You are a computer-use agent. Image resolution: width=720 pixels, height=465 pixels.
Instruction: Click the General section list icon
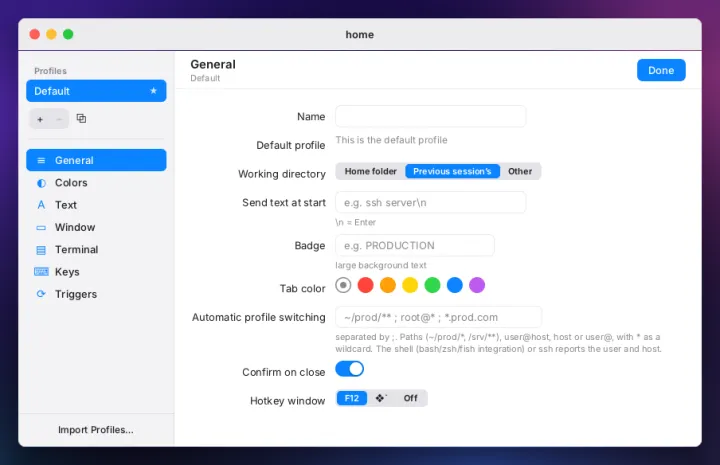coord(41,160)
